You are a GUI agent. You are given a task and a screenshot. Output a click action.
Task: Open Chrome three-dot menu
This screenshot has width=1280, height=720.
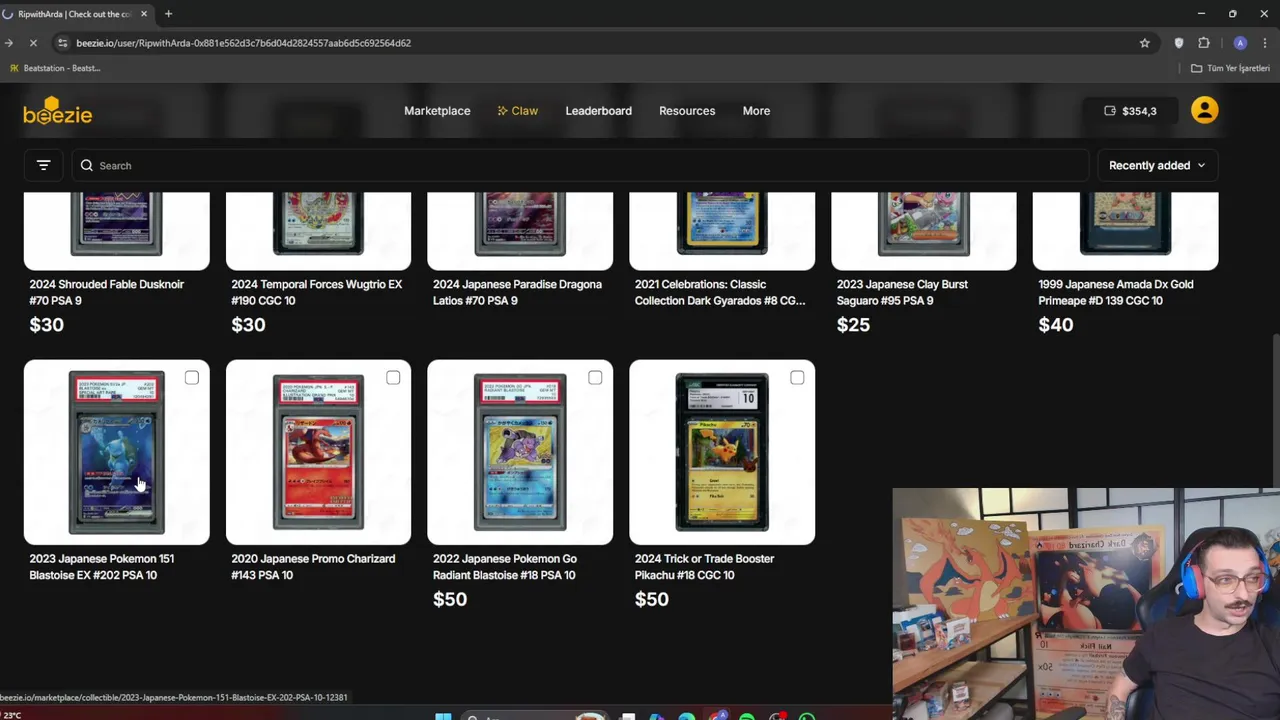point(1266,43)
